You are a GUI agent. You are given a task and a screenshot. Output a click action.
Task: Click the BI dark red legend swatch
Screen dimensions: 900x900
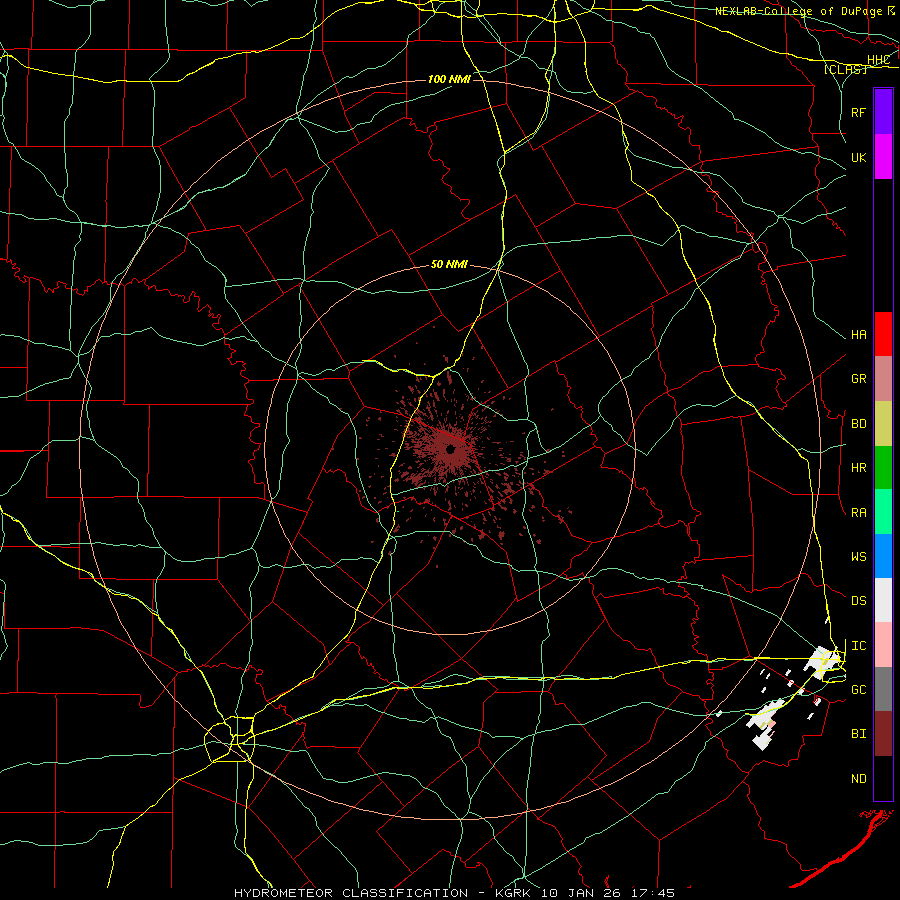coord(883,734)
